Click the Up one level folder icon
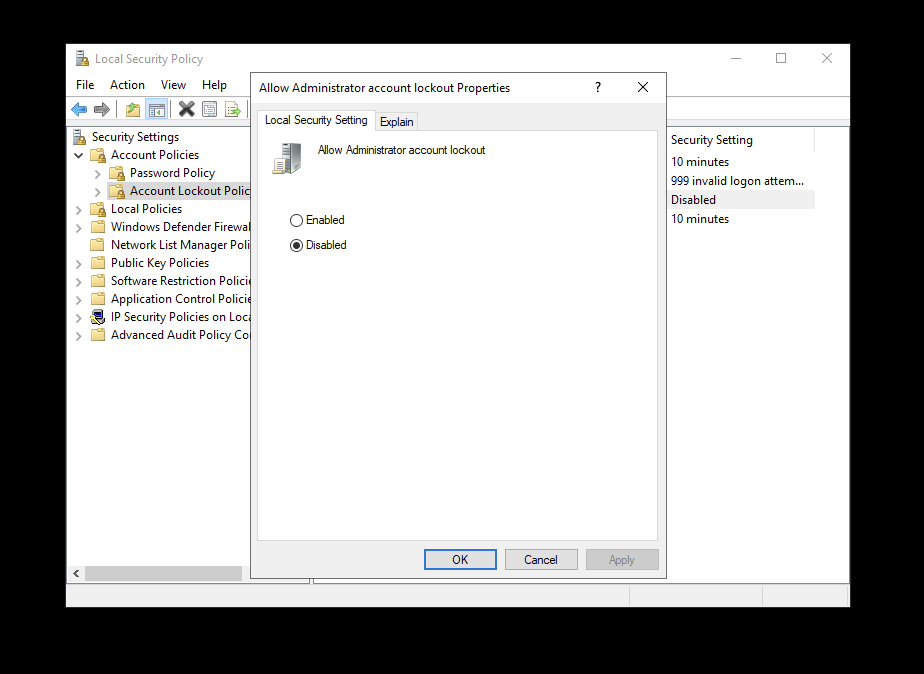 point(132,110)
